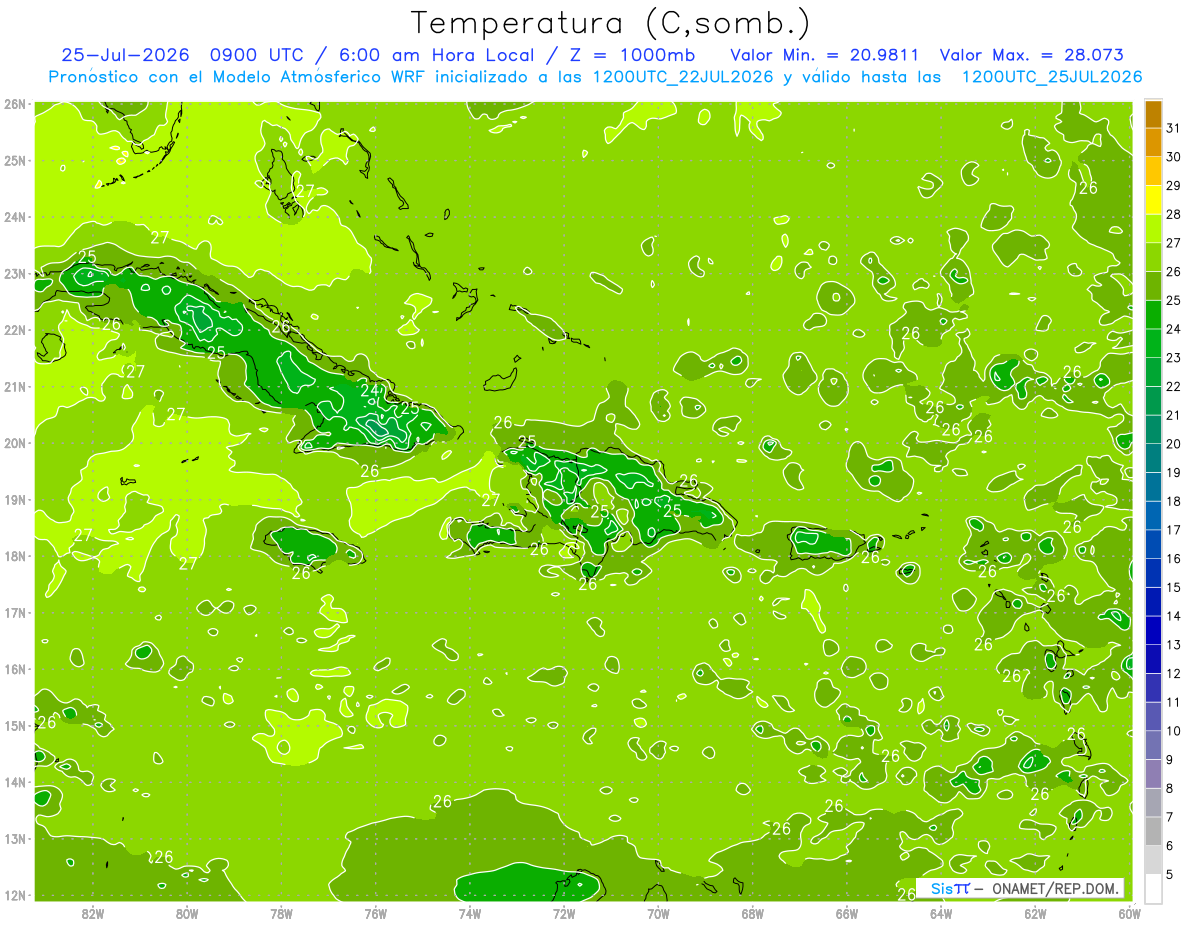
Task: Click the colorbar label '20'
Action: pos(1173,443)
